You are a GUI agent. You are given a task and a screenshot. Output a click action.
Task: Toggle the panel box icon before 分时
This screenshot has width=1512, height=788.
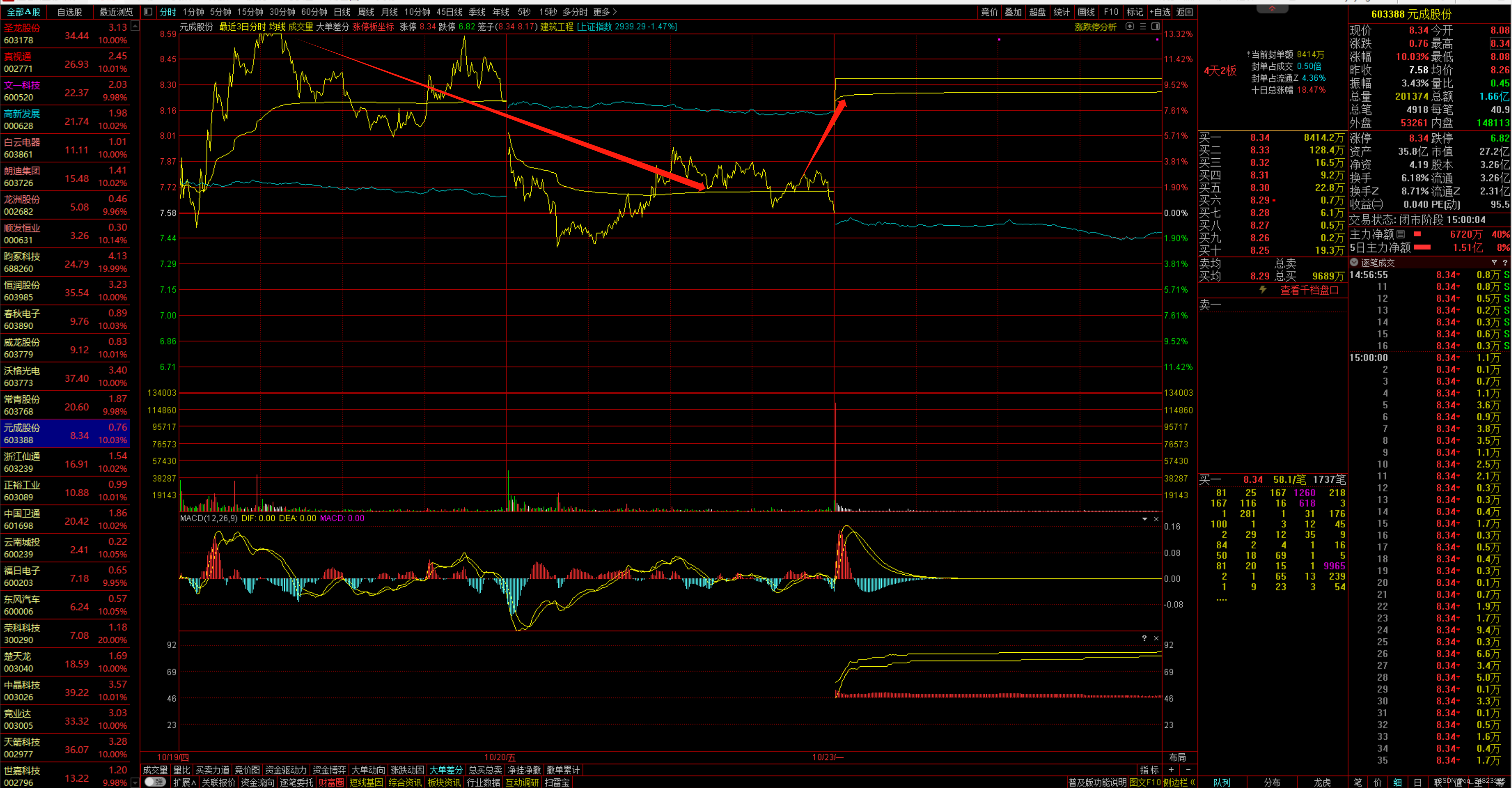(148, 12)
